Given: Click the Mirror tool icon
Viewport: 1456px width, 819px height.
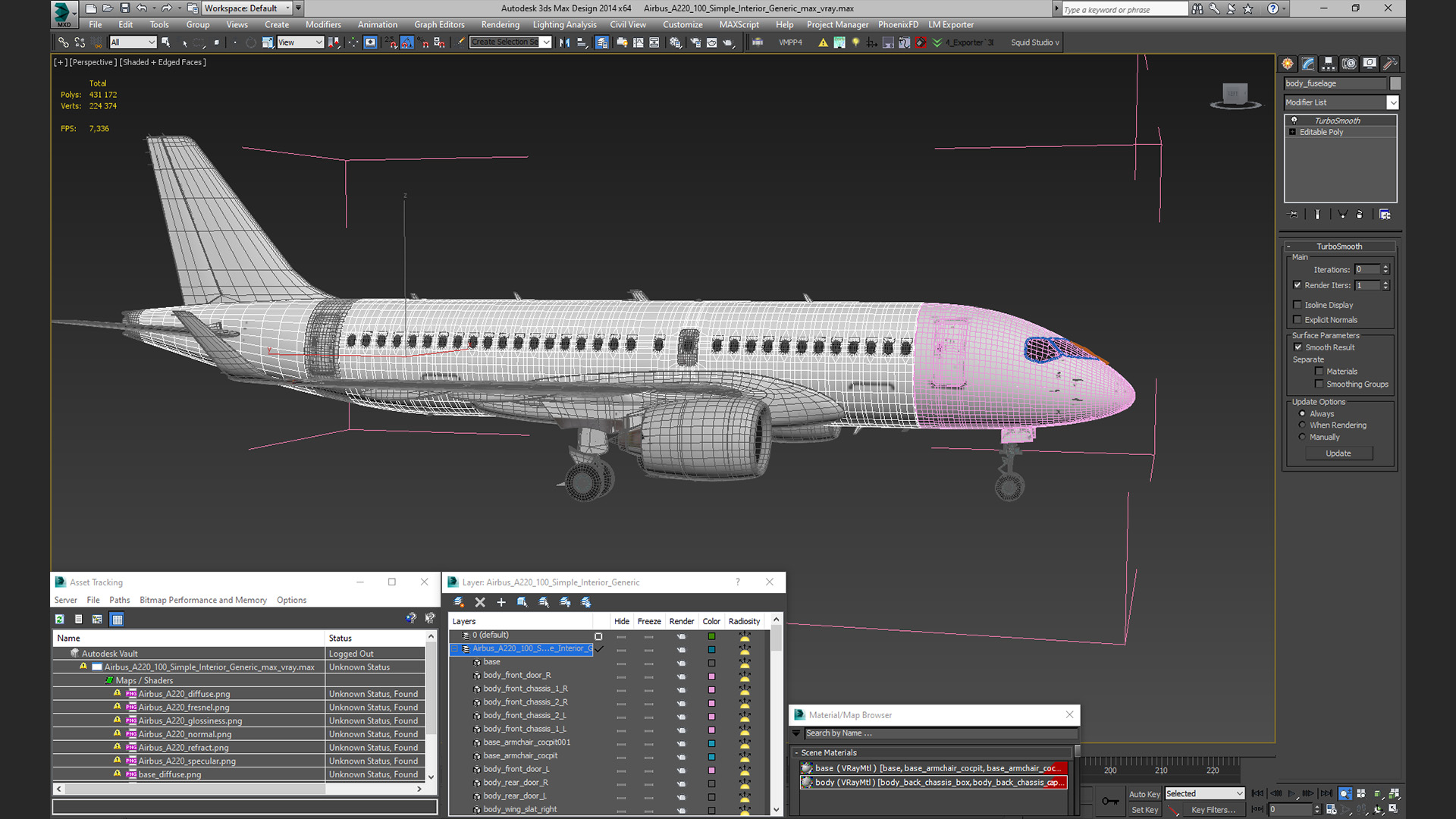Looking at the screenshot, I should point(564,42).
